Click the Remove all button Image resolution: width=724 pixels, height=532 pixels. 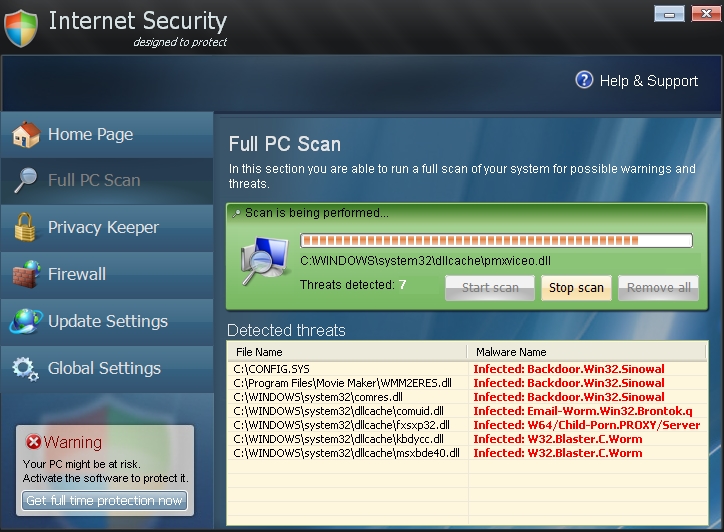(658, 288)
